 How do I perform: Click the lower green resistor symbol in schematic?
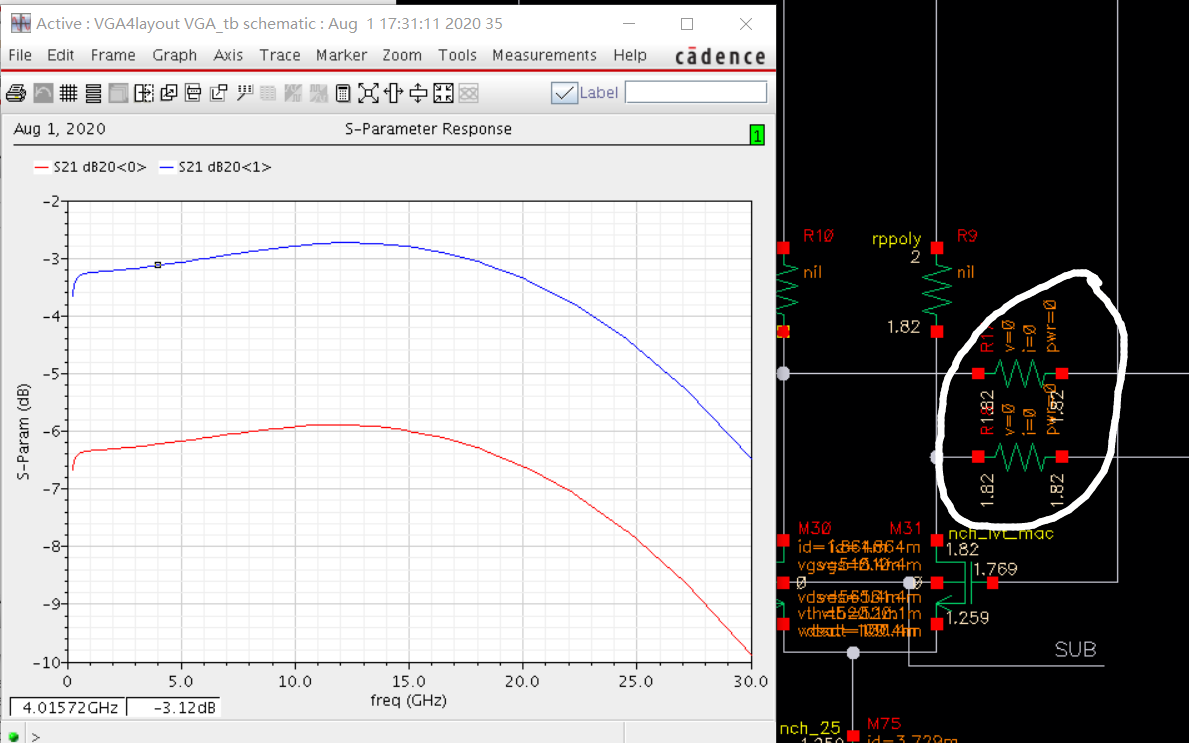1020,456
